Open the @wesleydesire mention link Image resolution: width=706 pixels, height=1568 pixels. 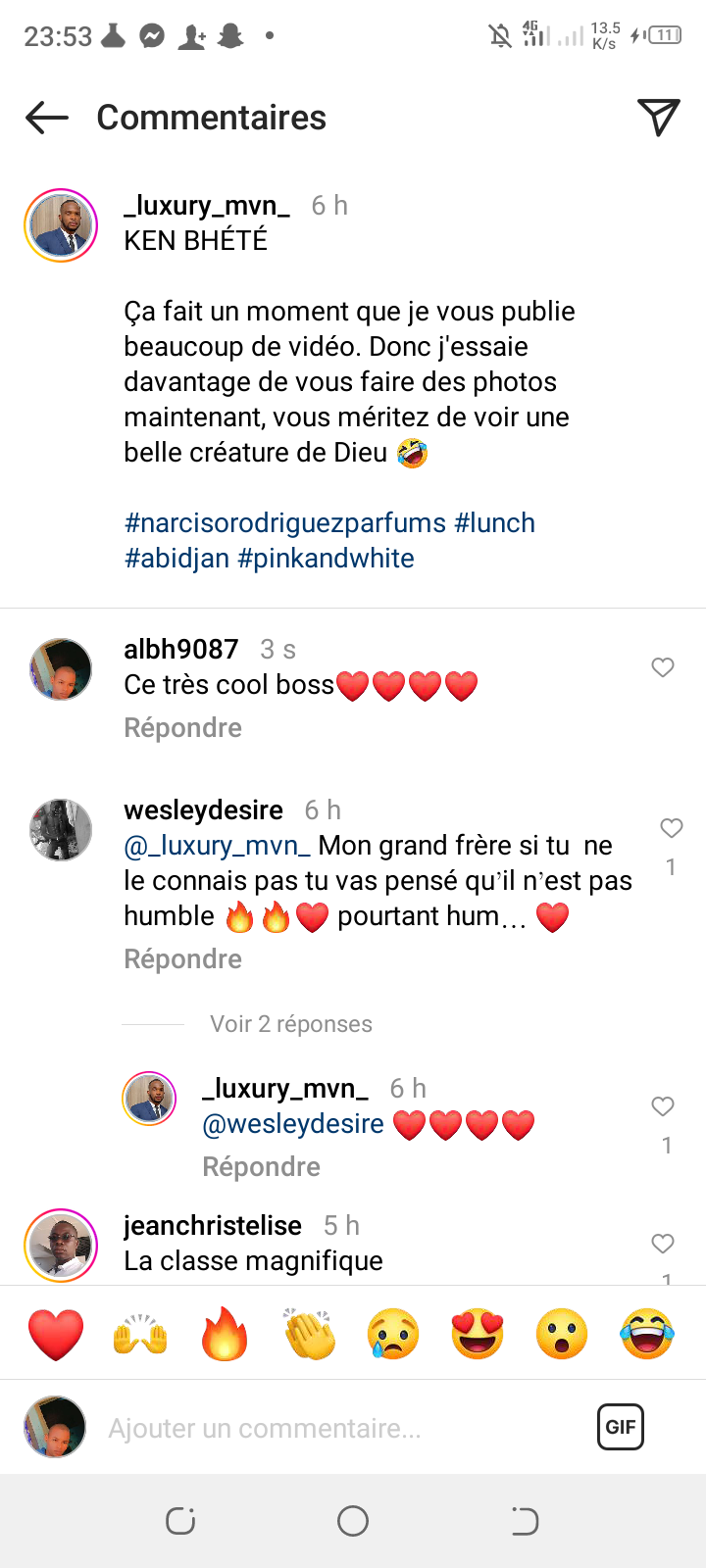tap(293, 1124)
